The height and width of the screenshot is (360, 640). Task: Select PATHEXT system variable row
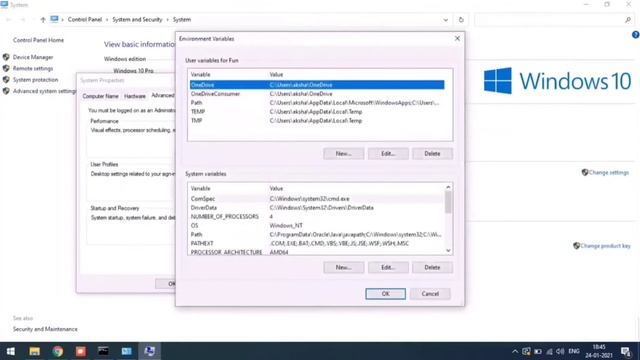click(317, 244)
